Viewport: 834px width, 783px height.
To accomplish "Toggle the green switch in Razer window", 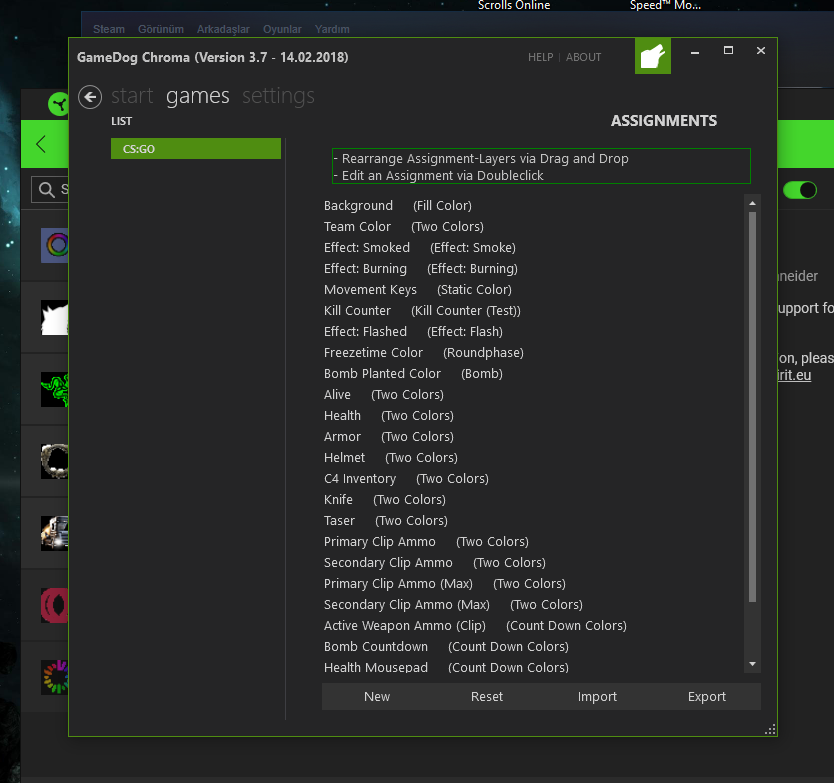I will (x=799, y=190).
